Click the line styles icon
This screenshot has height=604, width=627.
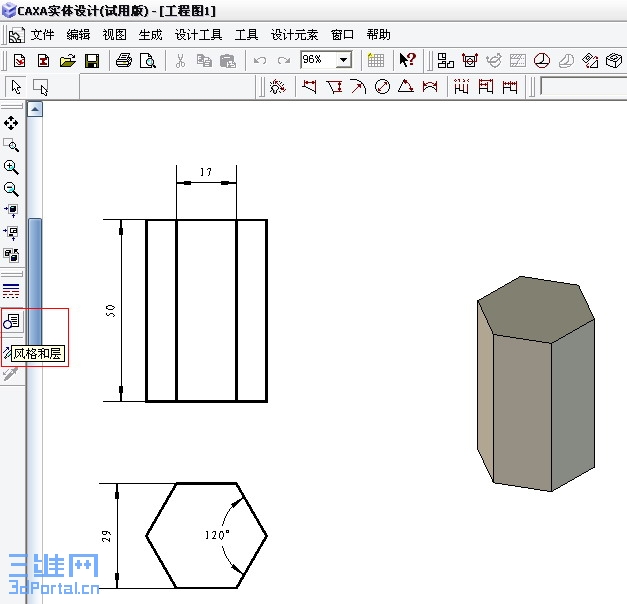[11, 291]
